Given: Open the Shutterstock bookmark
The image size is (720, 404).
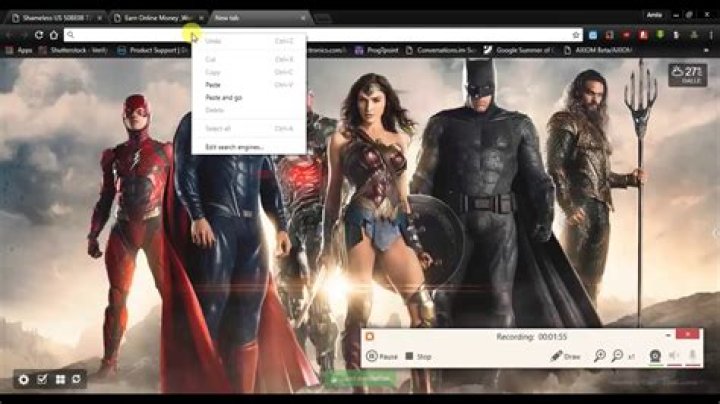Looking at the screenshot, I should (x=73, y=50).
